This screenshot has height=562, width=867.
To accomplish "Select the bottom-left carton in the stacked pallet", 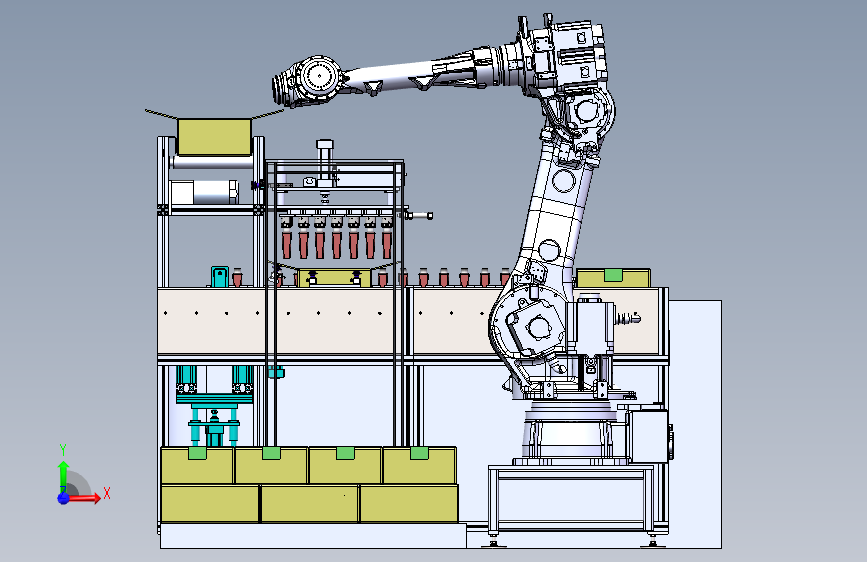I will 210,503.
